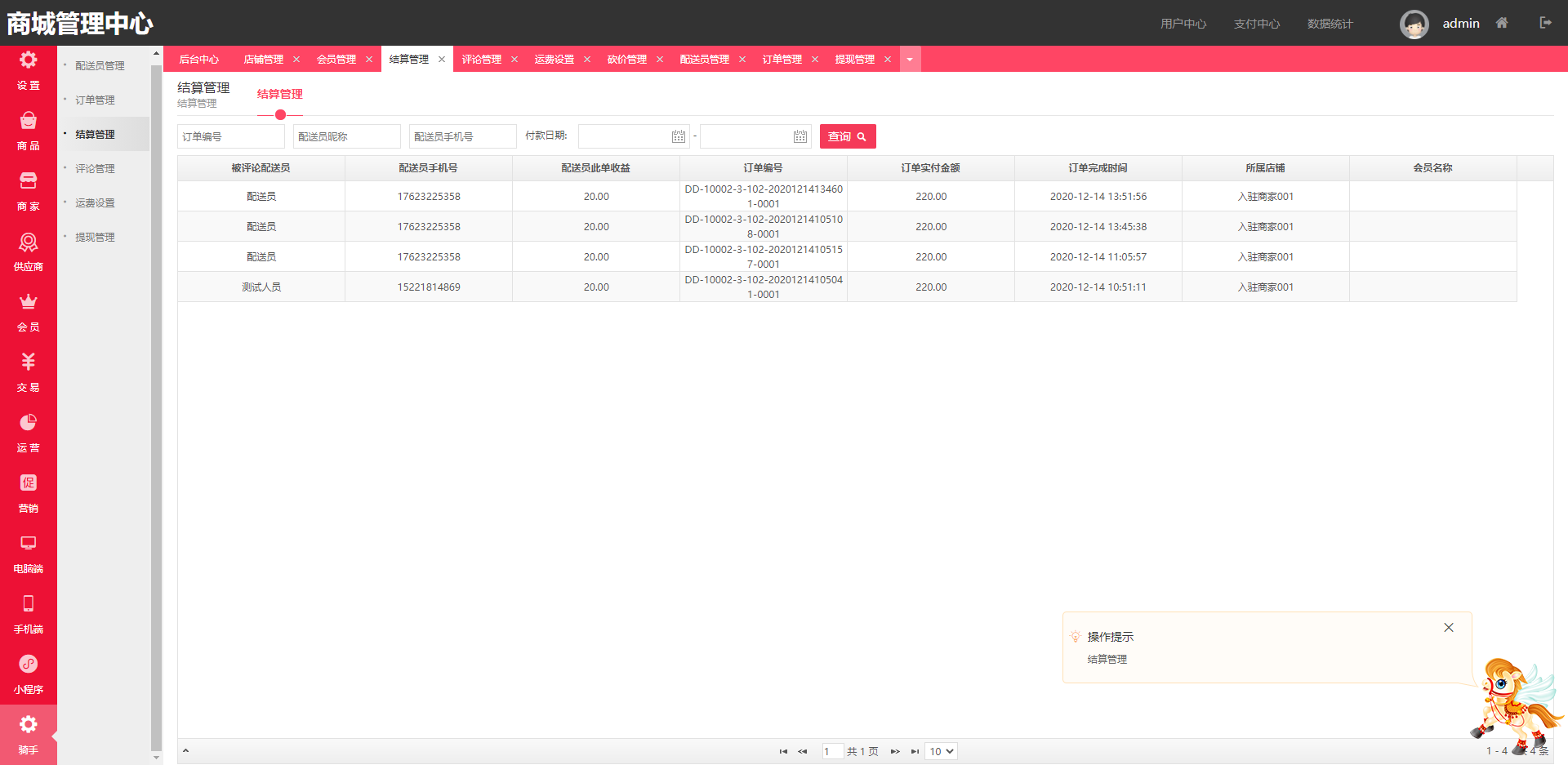Click the admin avatar picture
Image resolution: width=1568 pixels, height=765 pixels.
tap(1414, 24)
